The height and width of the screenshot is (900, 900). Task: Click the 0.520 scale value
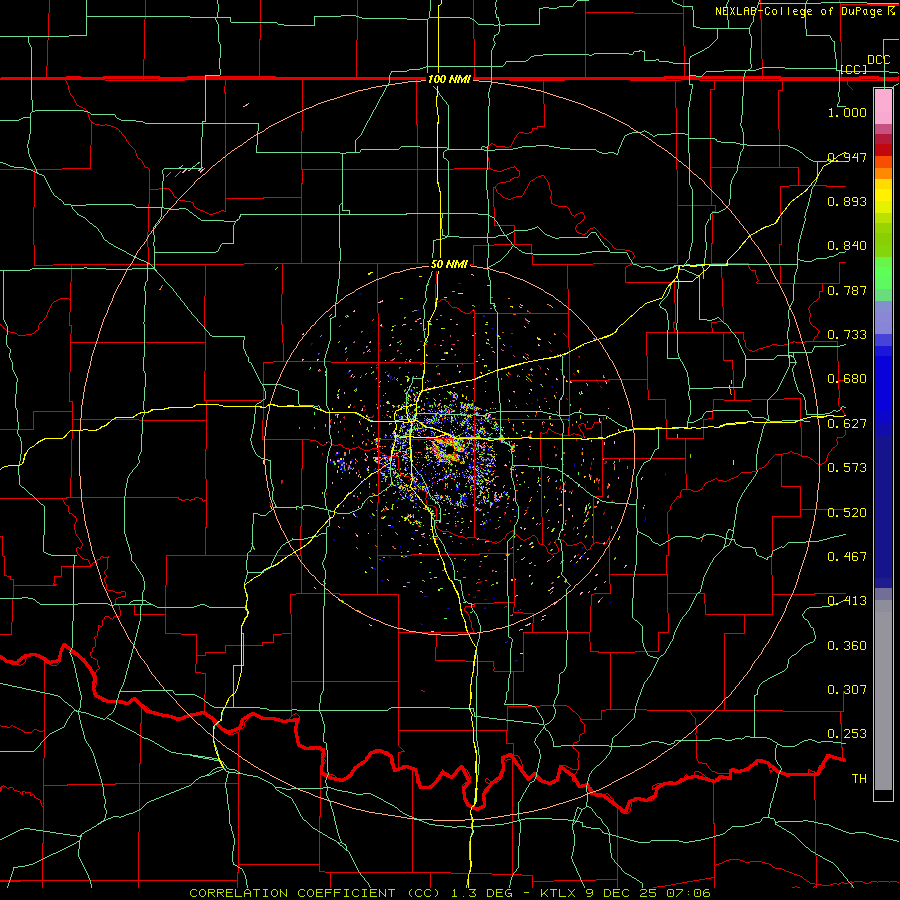point(847,513)
